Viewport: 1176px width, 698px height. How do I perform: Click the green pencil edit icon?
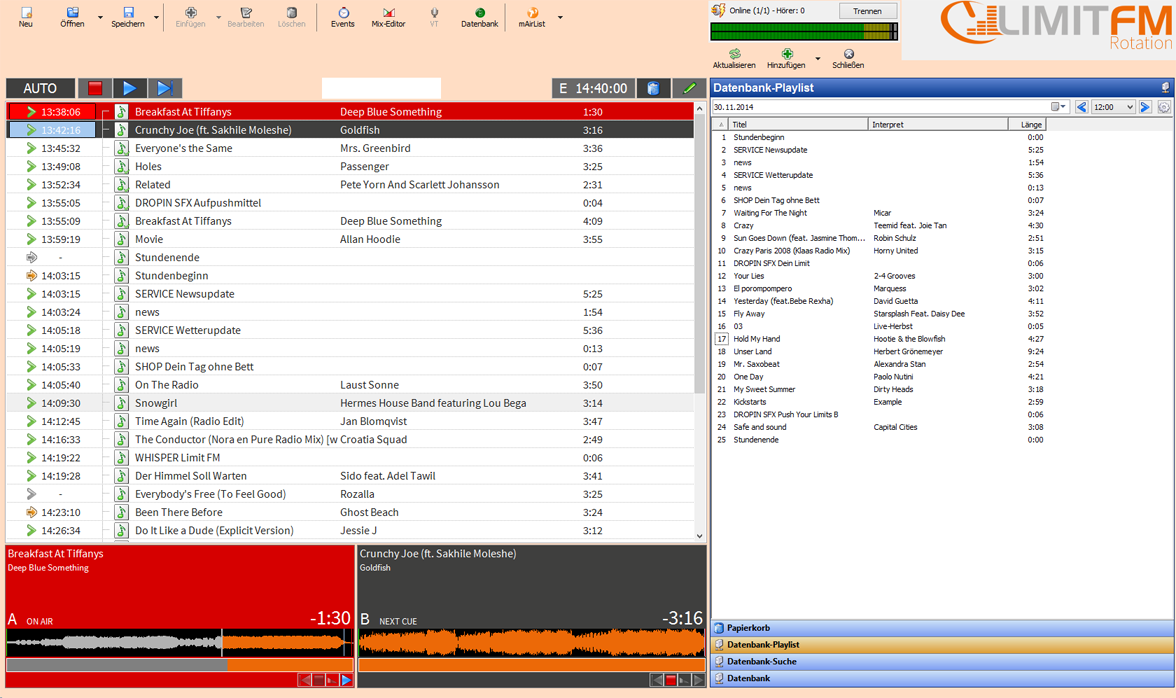click(689, 88)
